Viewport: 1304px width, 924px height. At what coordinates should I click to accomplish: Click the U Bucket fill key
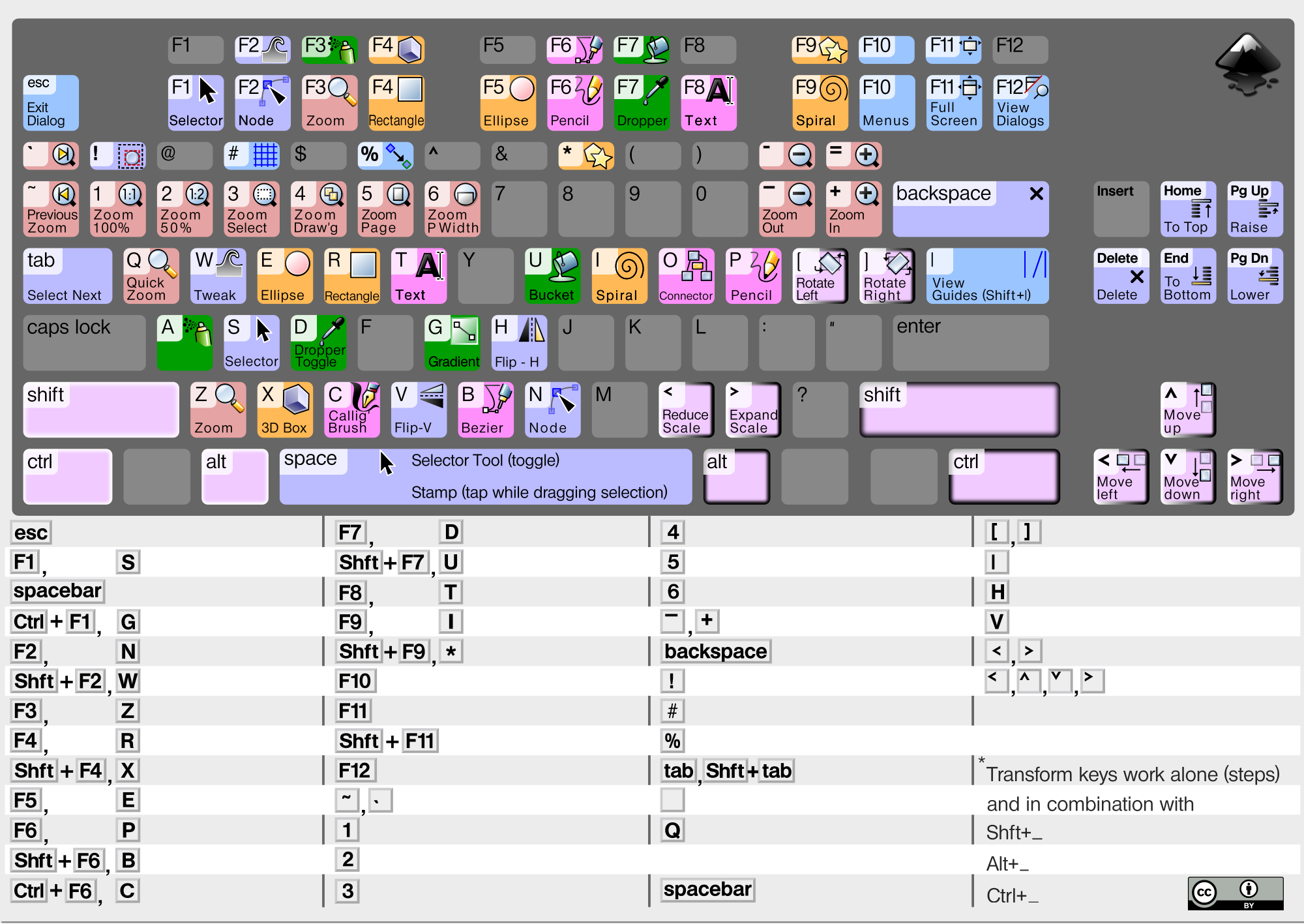(x=552, y=275)
